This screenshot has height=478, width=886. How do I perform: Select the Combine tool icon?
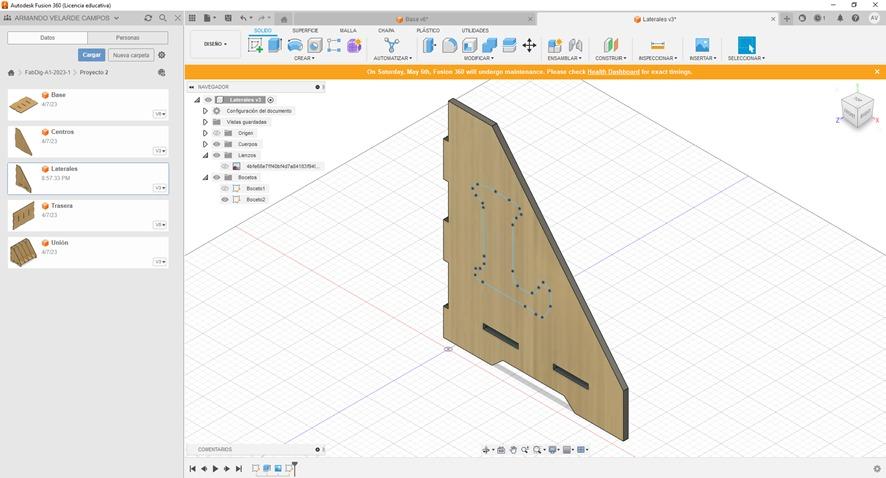coord(489,45)
